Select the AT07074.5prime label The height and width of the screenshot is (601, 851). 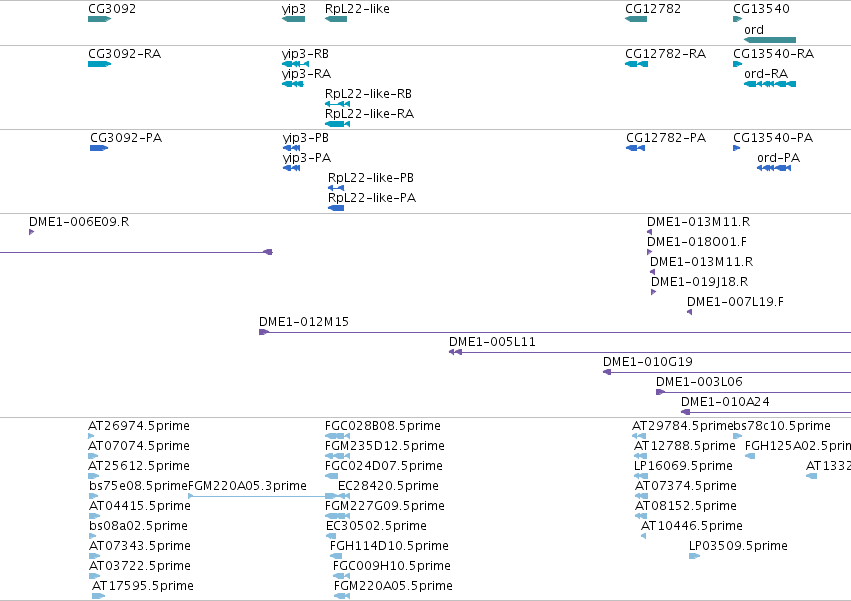139,446
